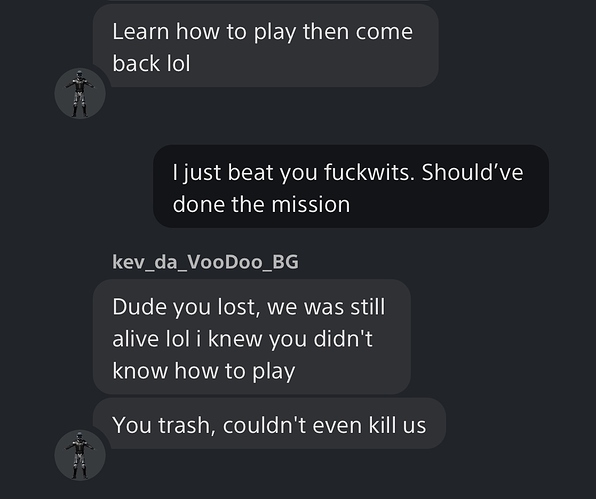Screen dimensions: 596x499
Task: Open the avatar beside the "back lol" message
Action: click(x=80, y=93)
